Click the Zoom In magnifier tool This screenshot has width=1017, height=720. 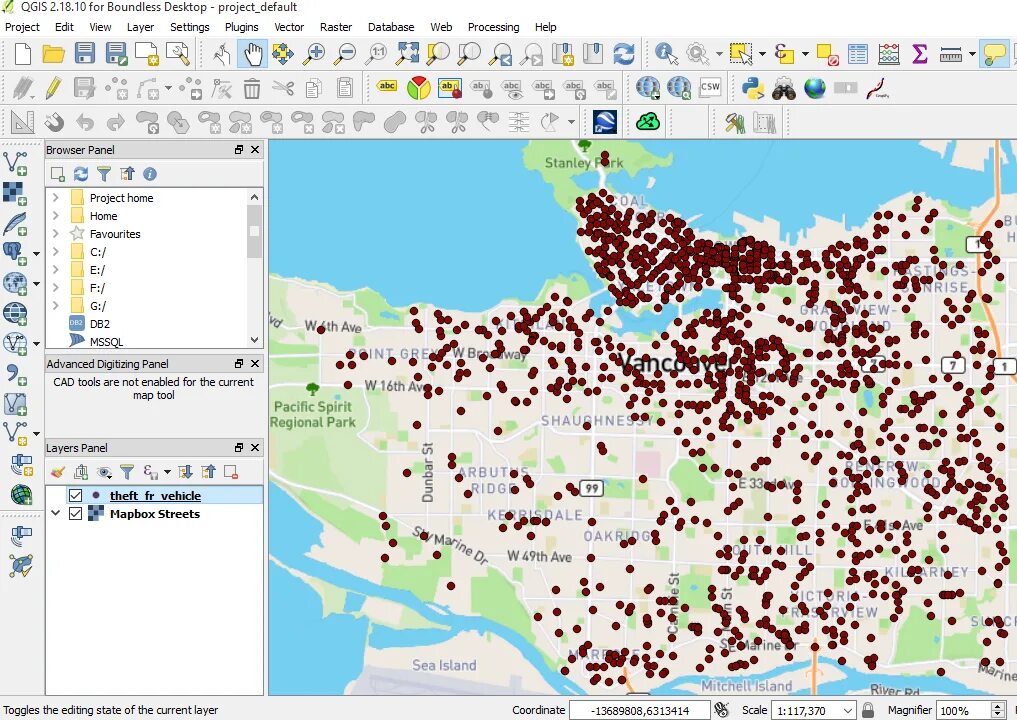coord(314,54)
